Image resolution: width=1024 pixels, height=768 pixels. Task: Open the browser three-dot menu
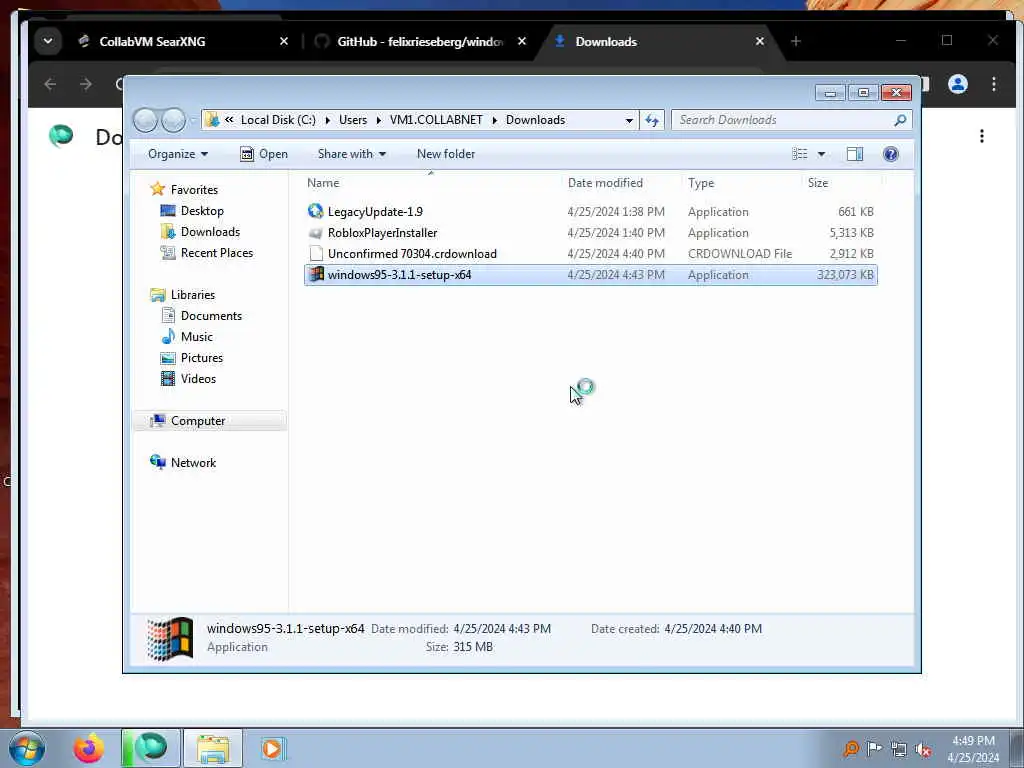coord(993,84)
